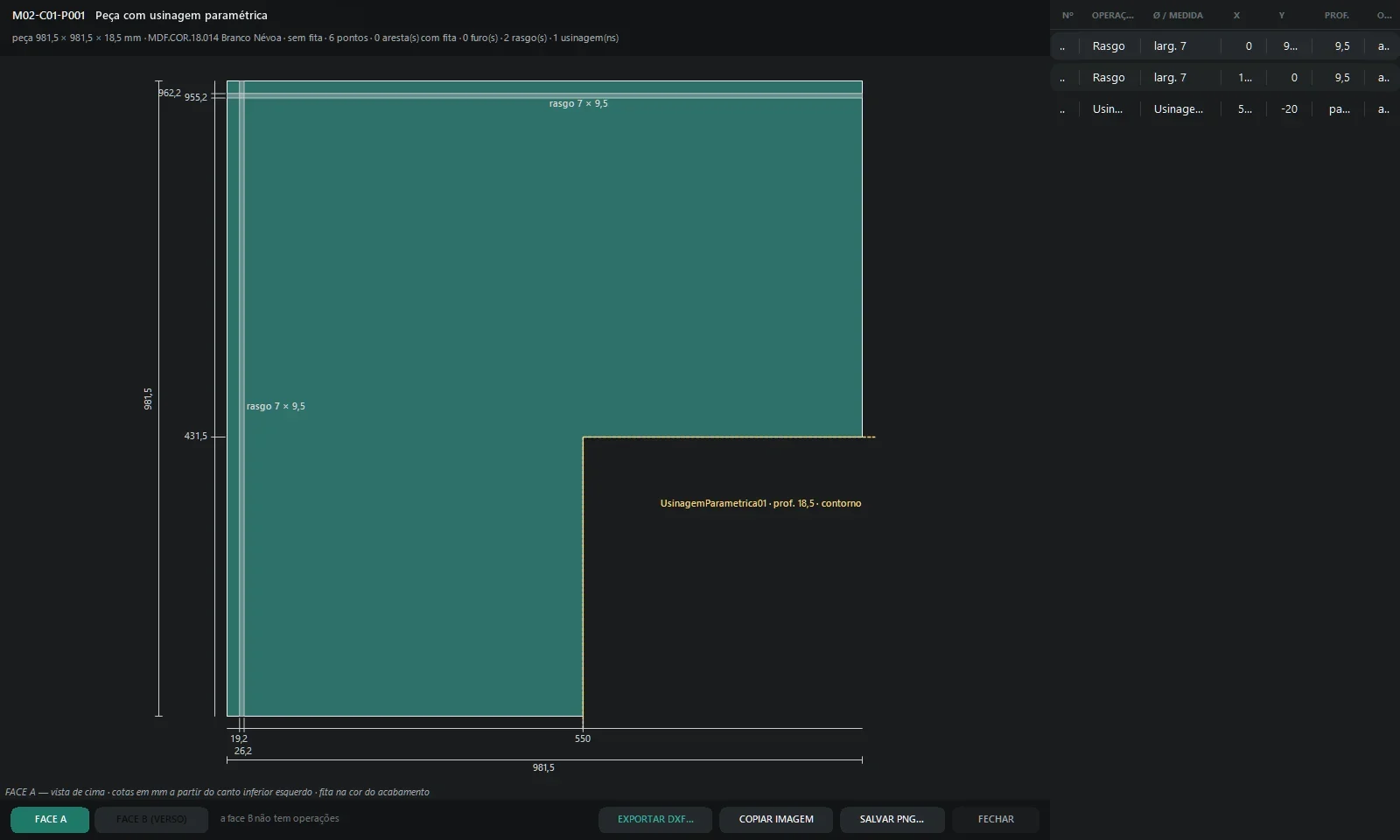Click 'larg. 7' in the X 0 row
Screen dimensions: 1400x840
[1170, 46]
